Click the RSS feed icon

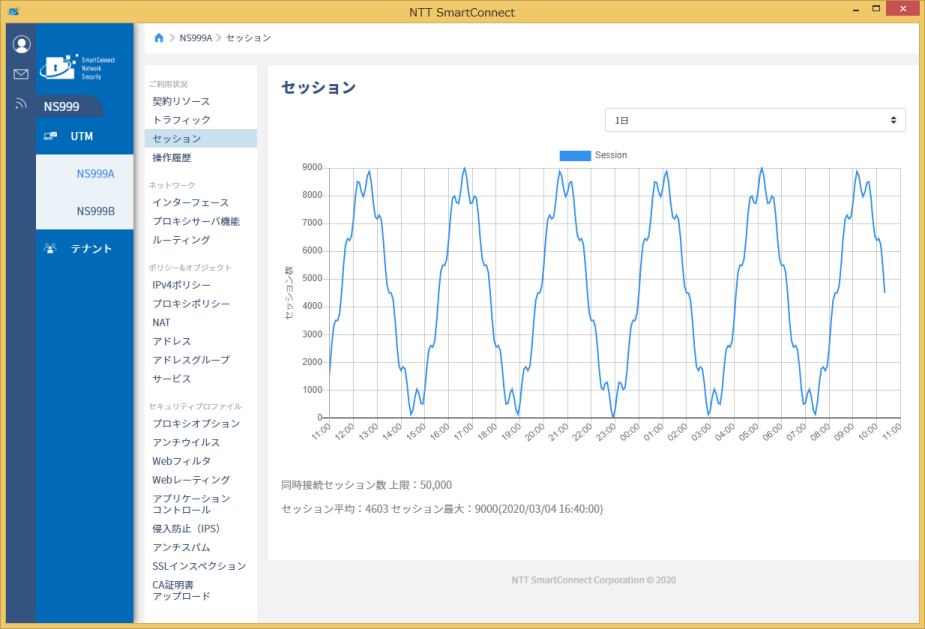coord(21,103)
